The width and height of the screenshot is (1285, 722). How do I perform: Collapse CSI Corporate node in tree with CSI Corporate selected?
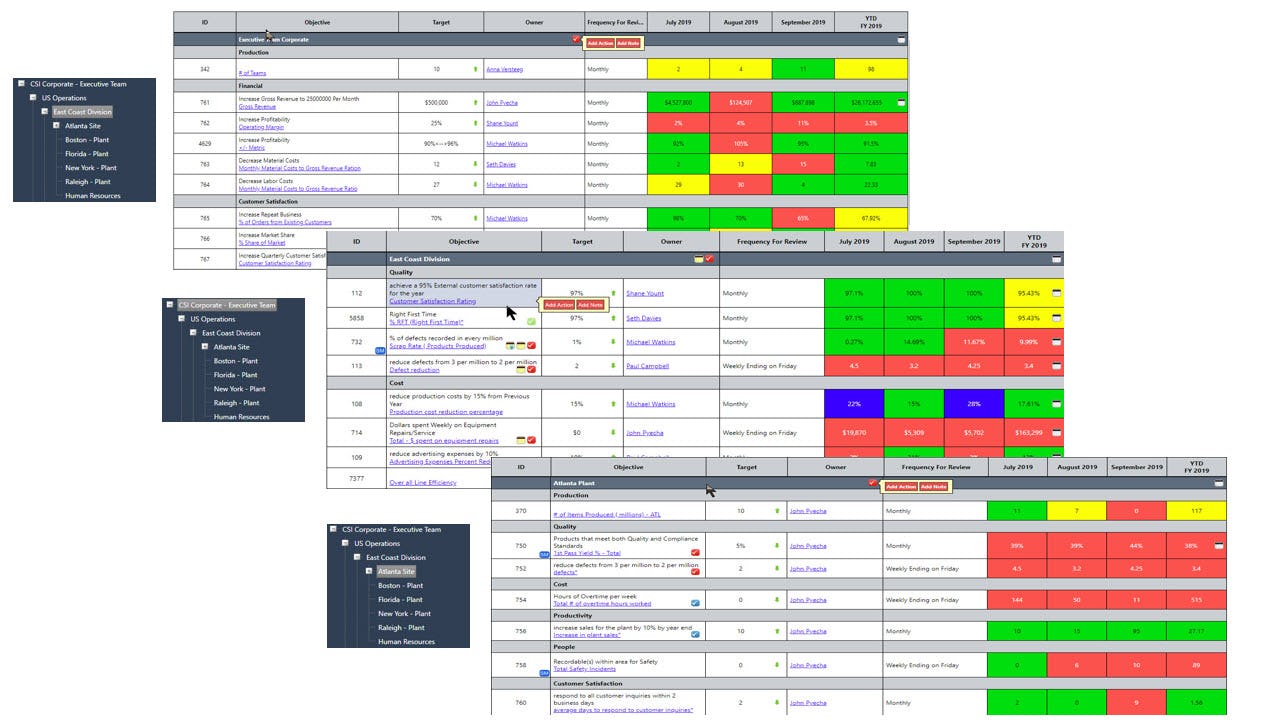coord(171,305)
